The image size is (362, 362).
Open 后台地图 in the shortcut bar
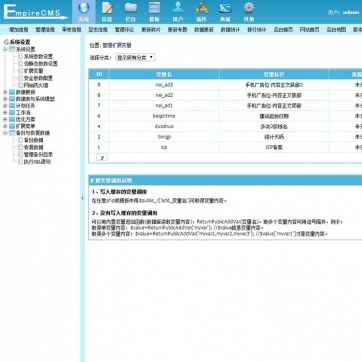click(x=336, y=30)
